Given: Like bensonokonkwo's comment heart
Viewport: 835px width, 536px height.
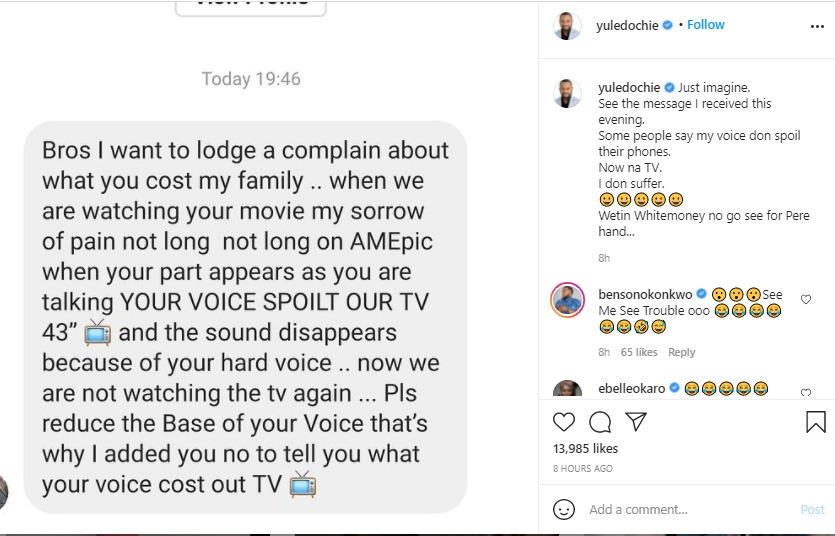Looking at the screenshot, I should [806, 300].
